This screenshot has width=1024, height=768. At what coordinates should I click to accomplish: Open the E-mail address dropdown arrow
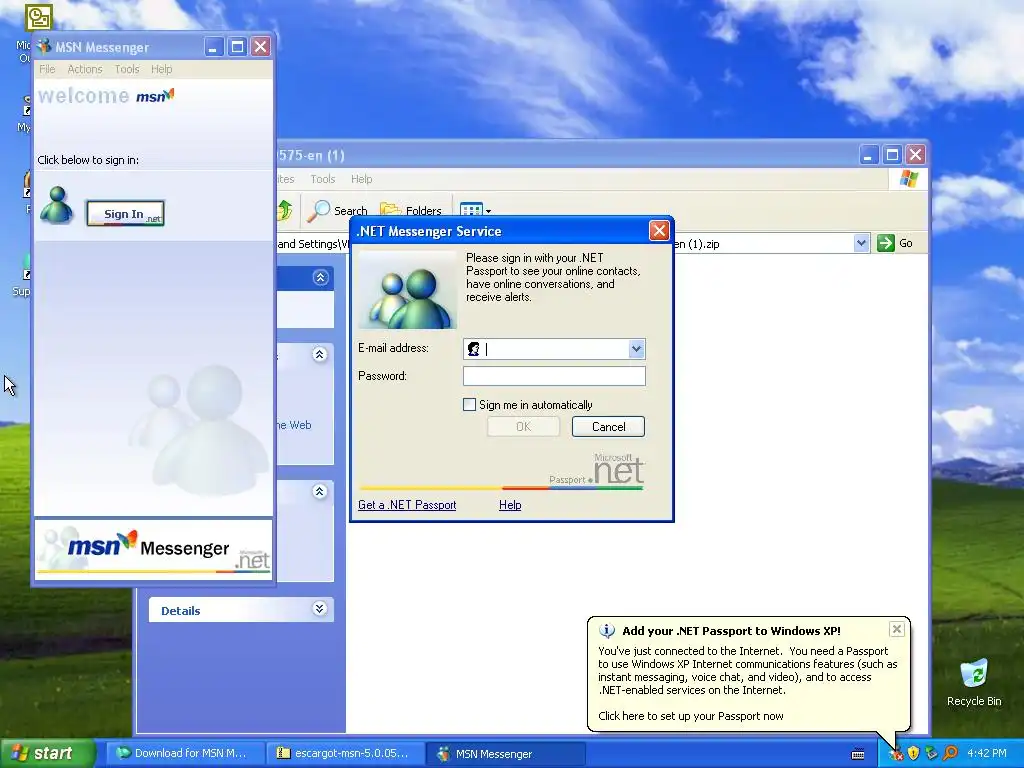pos(636,349)
